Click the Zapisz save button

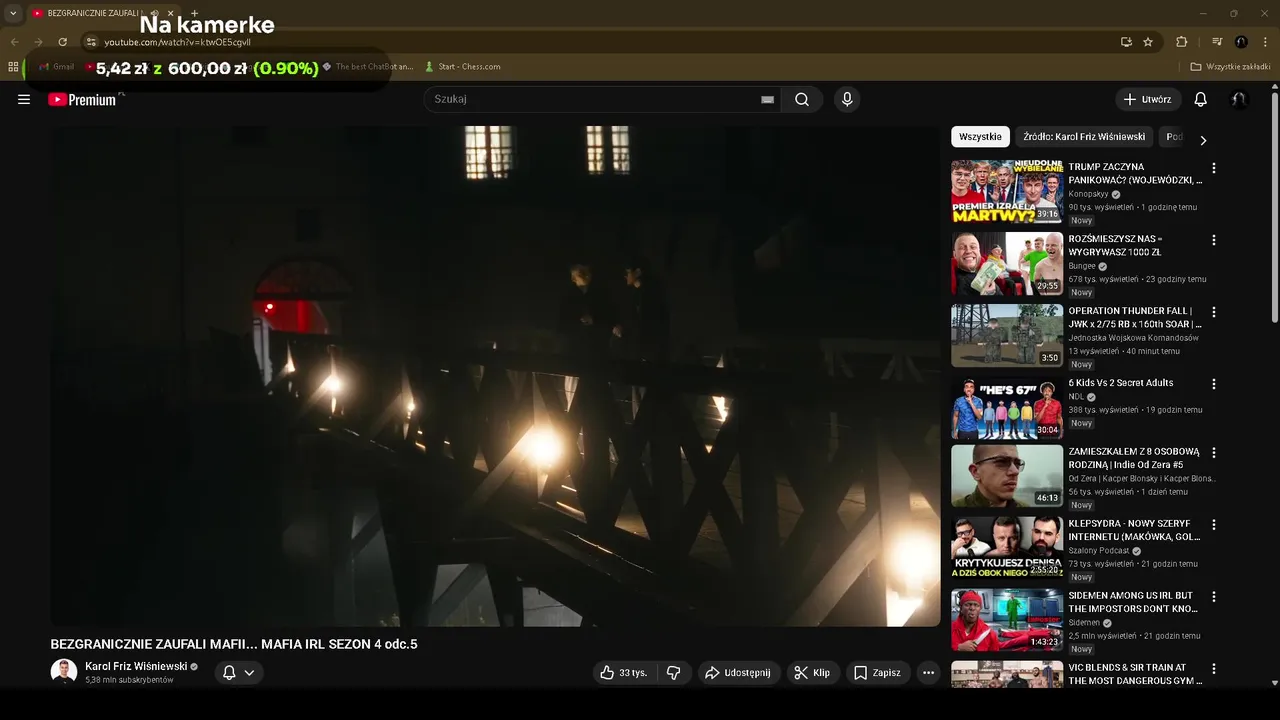877,673
